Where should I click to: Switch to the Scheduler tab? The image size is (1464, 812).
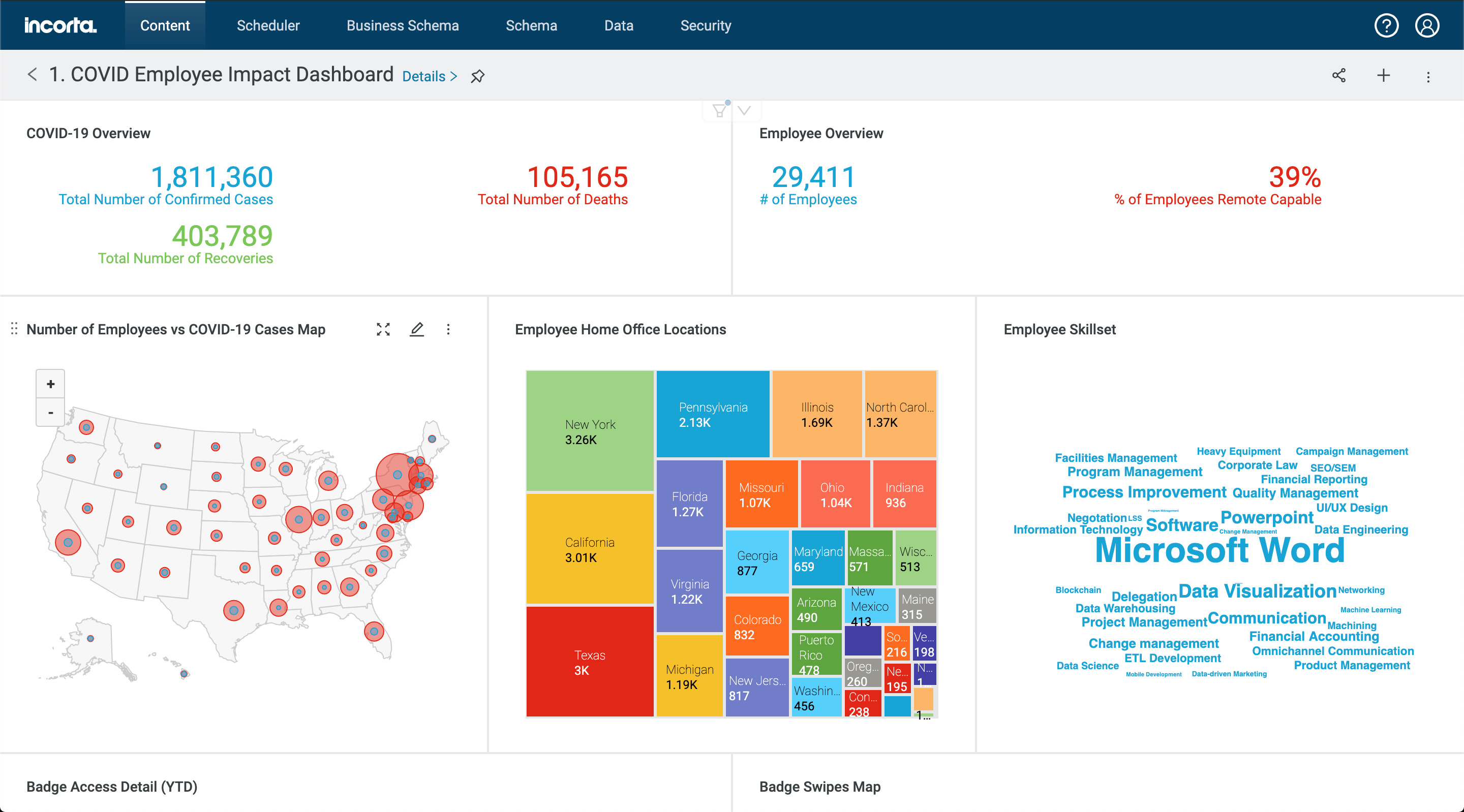(268, 25)
